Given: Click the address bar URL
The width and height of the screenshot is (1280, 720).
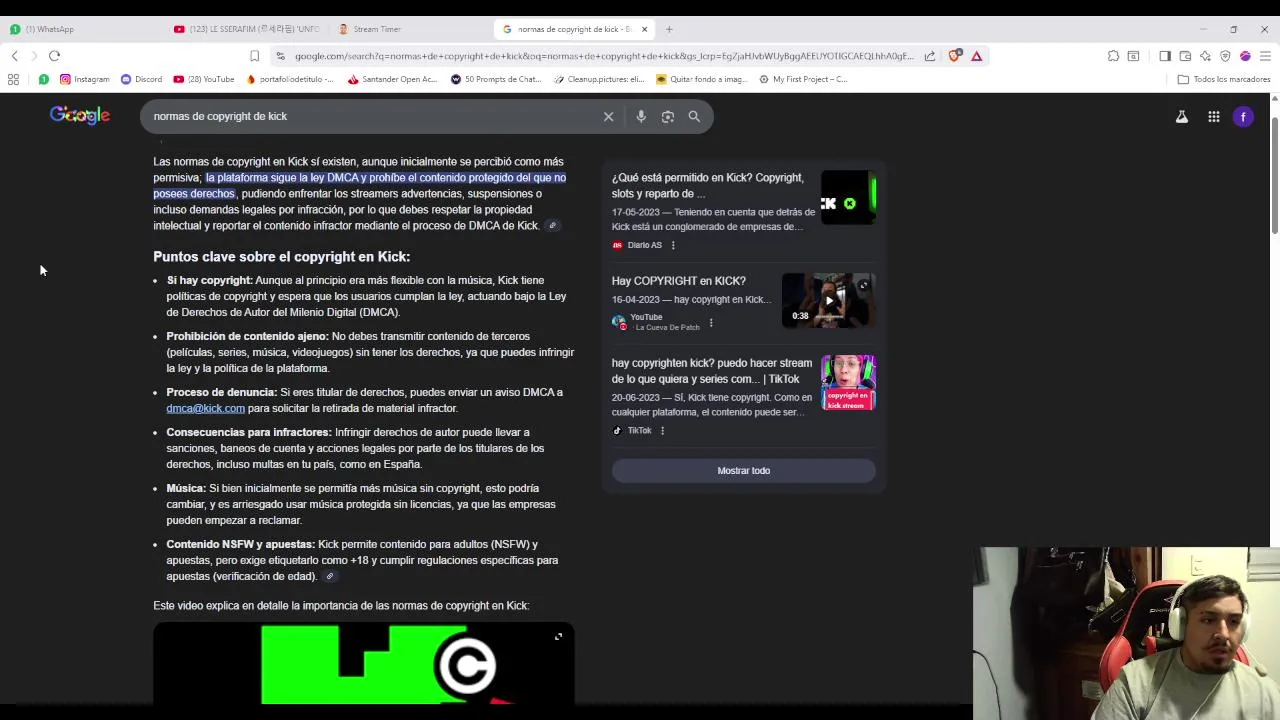Looking at the screenshot, I should pos(604,56).
